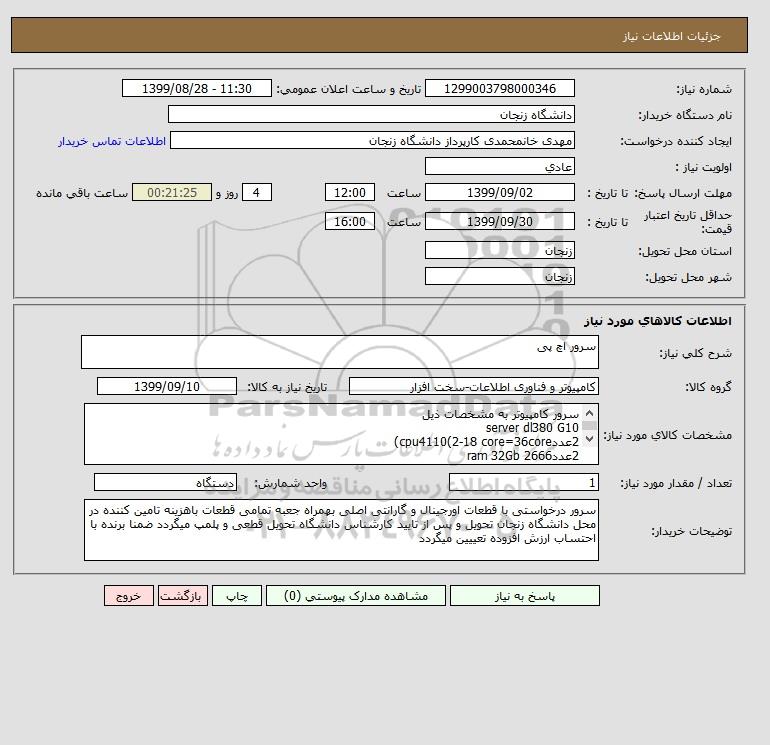Click price validity time 16:00
This screenshot has width=770, height=745.
[x=350, y=221]
